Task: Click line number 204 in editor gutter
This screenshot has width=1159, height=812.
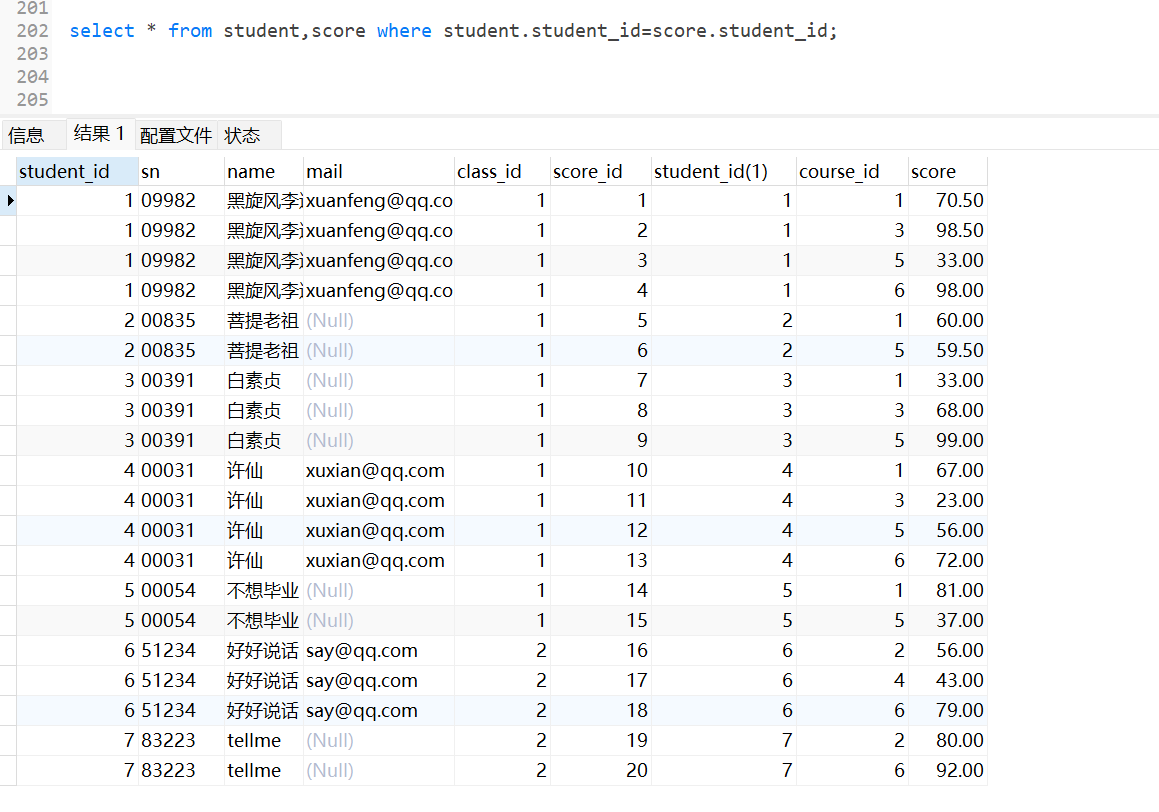Action: [x=32, y=77]
